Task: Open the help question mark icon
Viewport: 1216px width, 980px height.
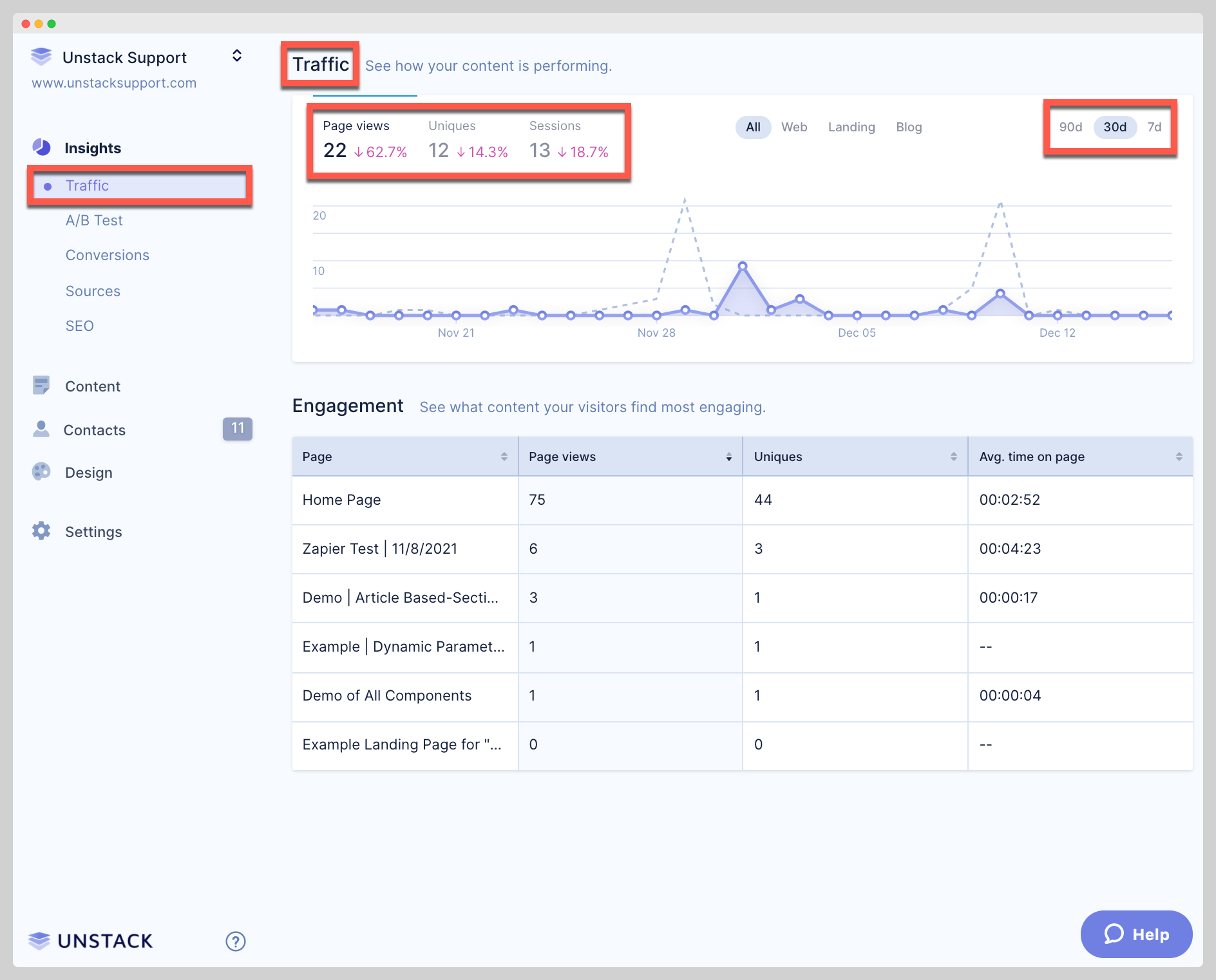Action: pos(236,941)
